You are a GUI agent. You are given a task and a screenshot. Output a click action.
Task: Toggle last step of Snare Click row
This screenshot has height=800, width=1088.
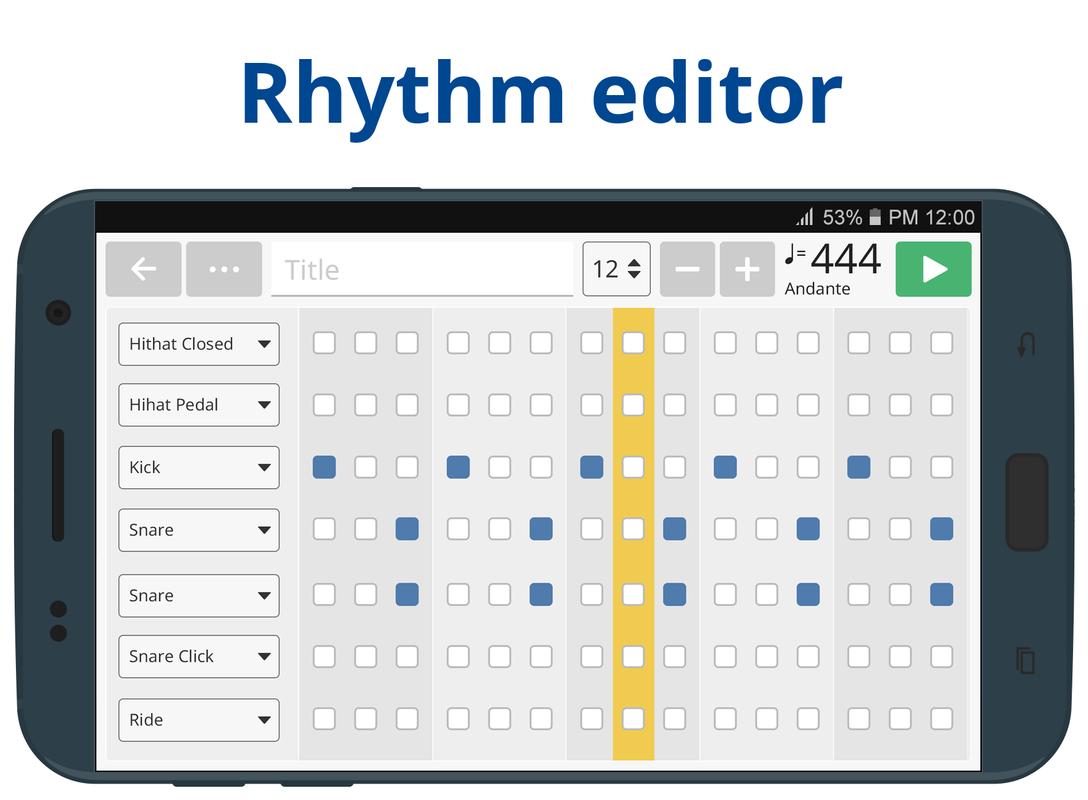click(x=942, y=656)
